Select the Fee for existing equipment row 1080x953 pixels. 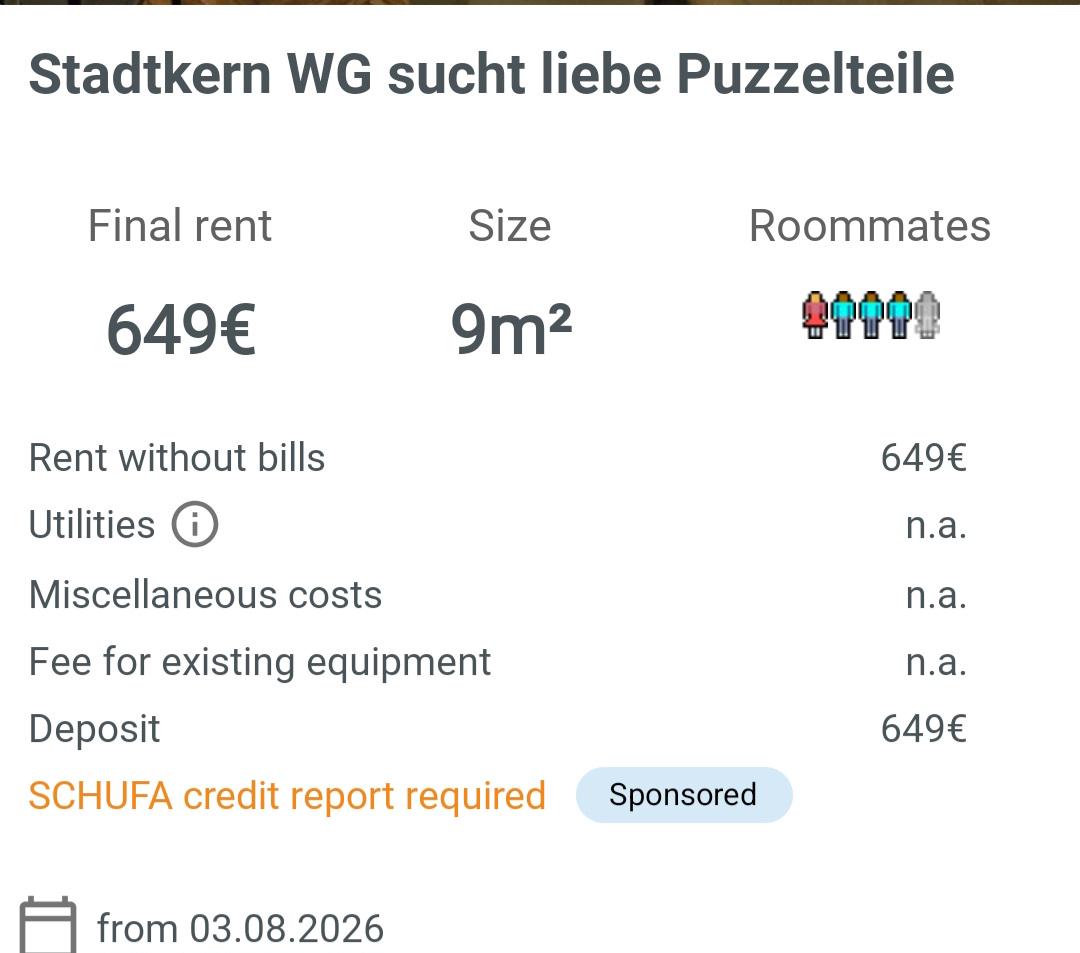pyautogui.click(x=498, y=662)
